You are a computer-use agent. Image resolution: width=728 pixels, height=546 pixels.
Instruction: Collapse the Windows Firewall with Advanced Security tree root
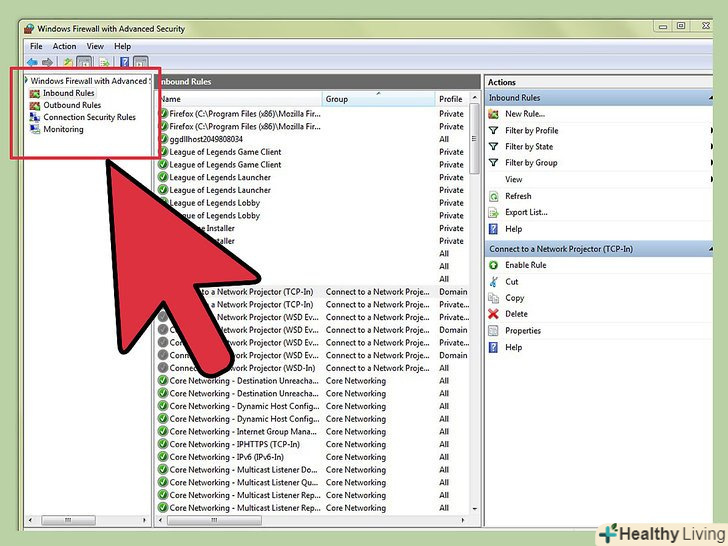[x=26, y=81]
